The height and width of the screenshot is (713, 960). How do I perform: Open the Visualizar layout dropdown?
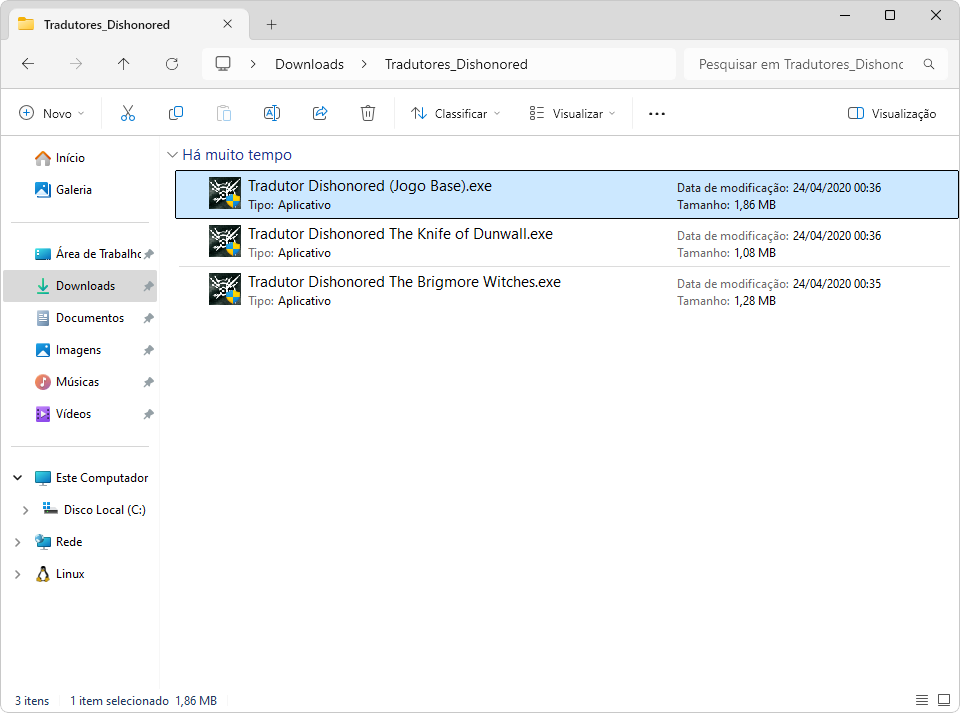(572, 113)
